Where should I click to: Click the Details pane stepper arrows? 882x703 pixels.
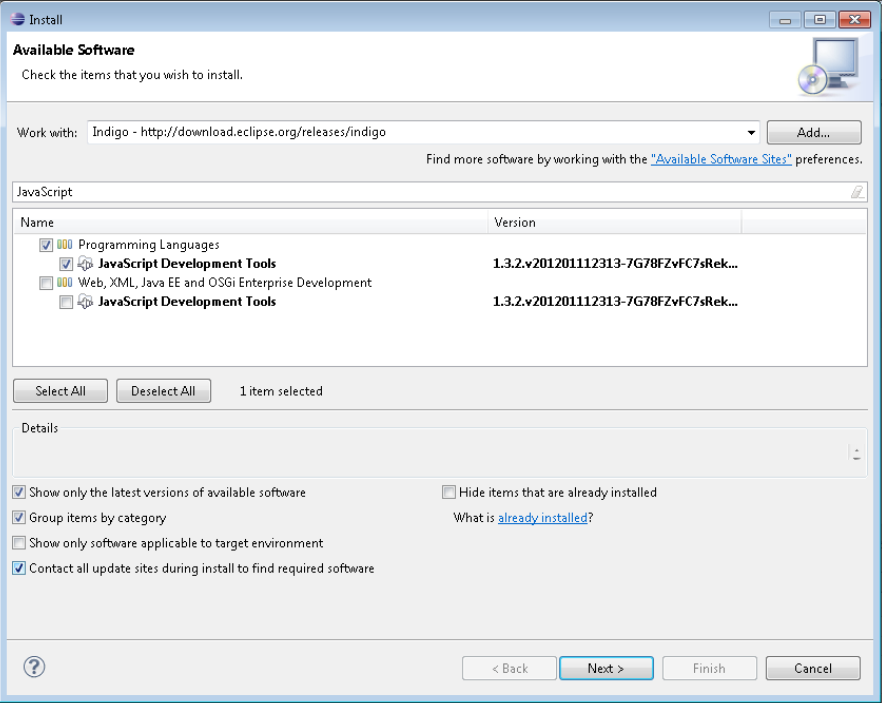click(856, 453)
